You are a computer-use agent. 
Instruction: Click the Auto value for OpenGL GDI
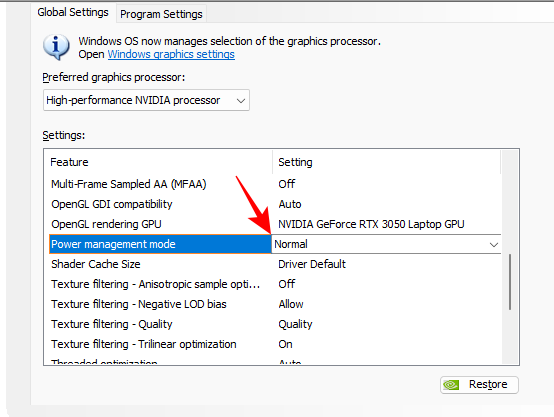(290, 204)
